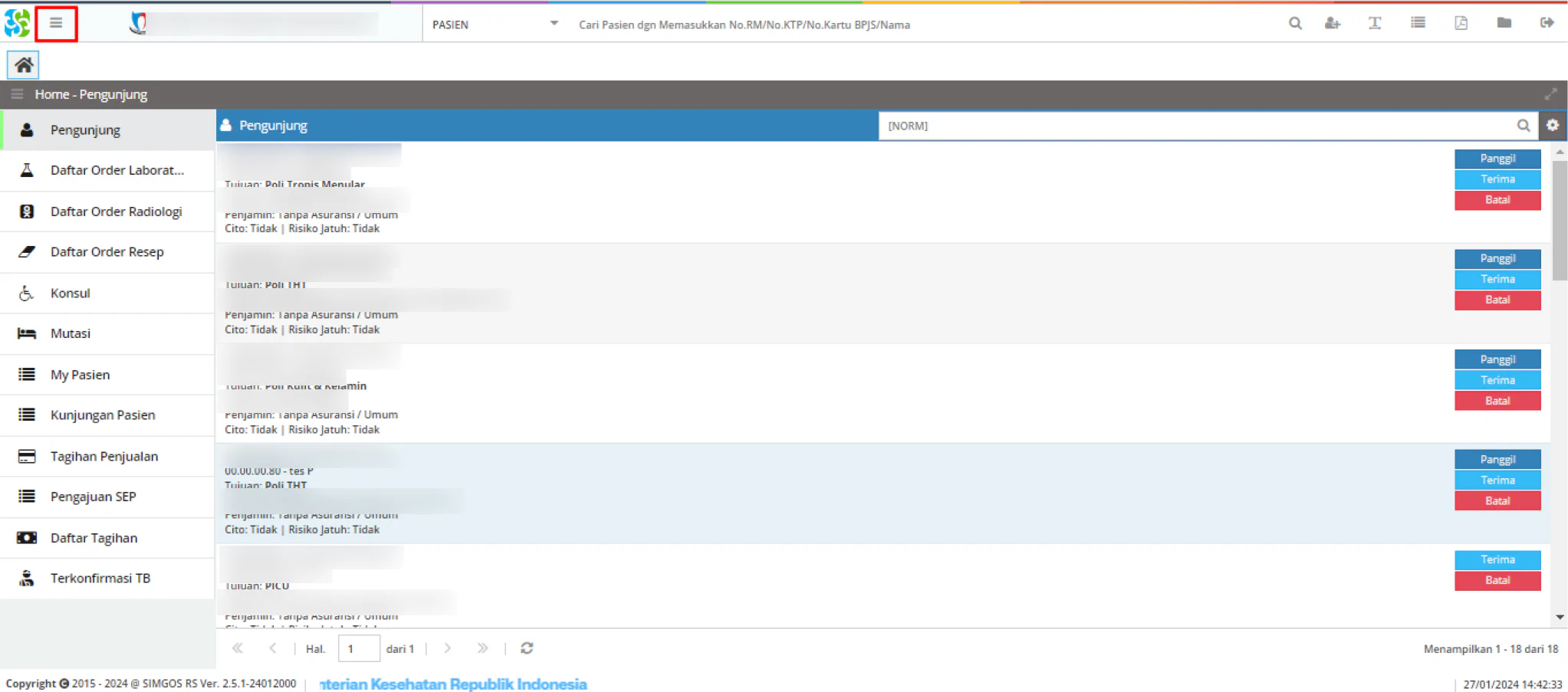Collapse the Home - Pengunjung side menu
The image size is (1568, 692).
tap(17, 94)
